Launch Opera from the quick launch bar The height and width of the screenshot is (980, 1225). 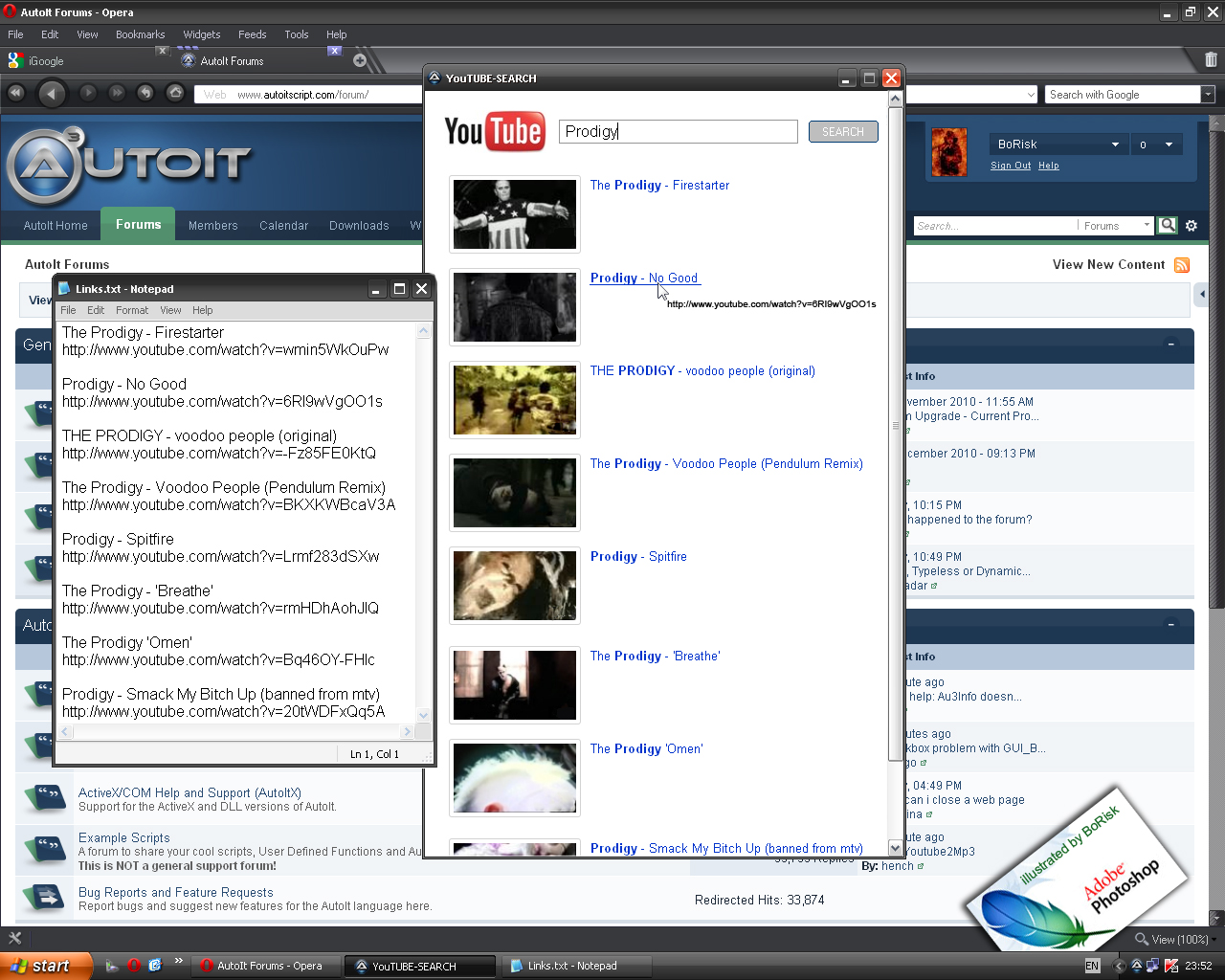coord(134,966)
